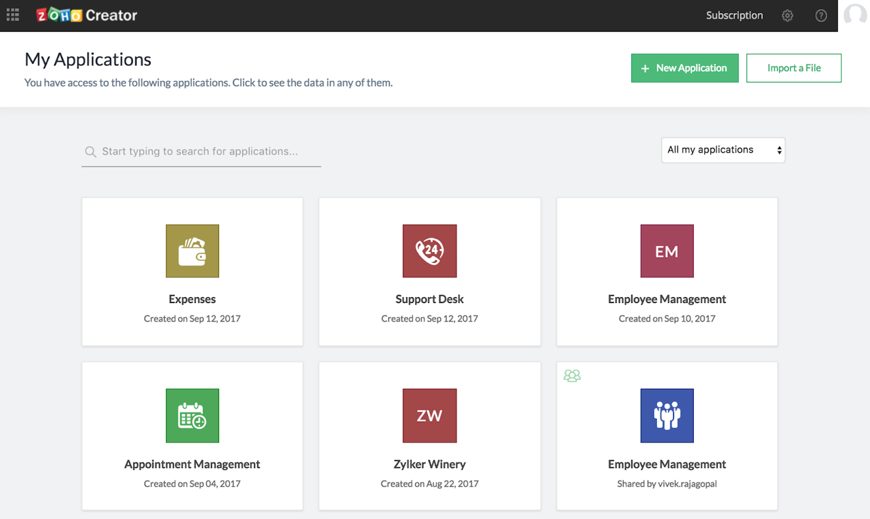
Task: Click 'Shared by vivek.rajagopal' text
Action: tap(667, 483)
